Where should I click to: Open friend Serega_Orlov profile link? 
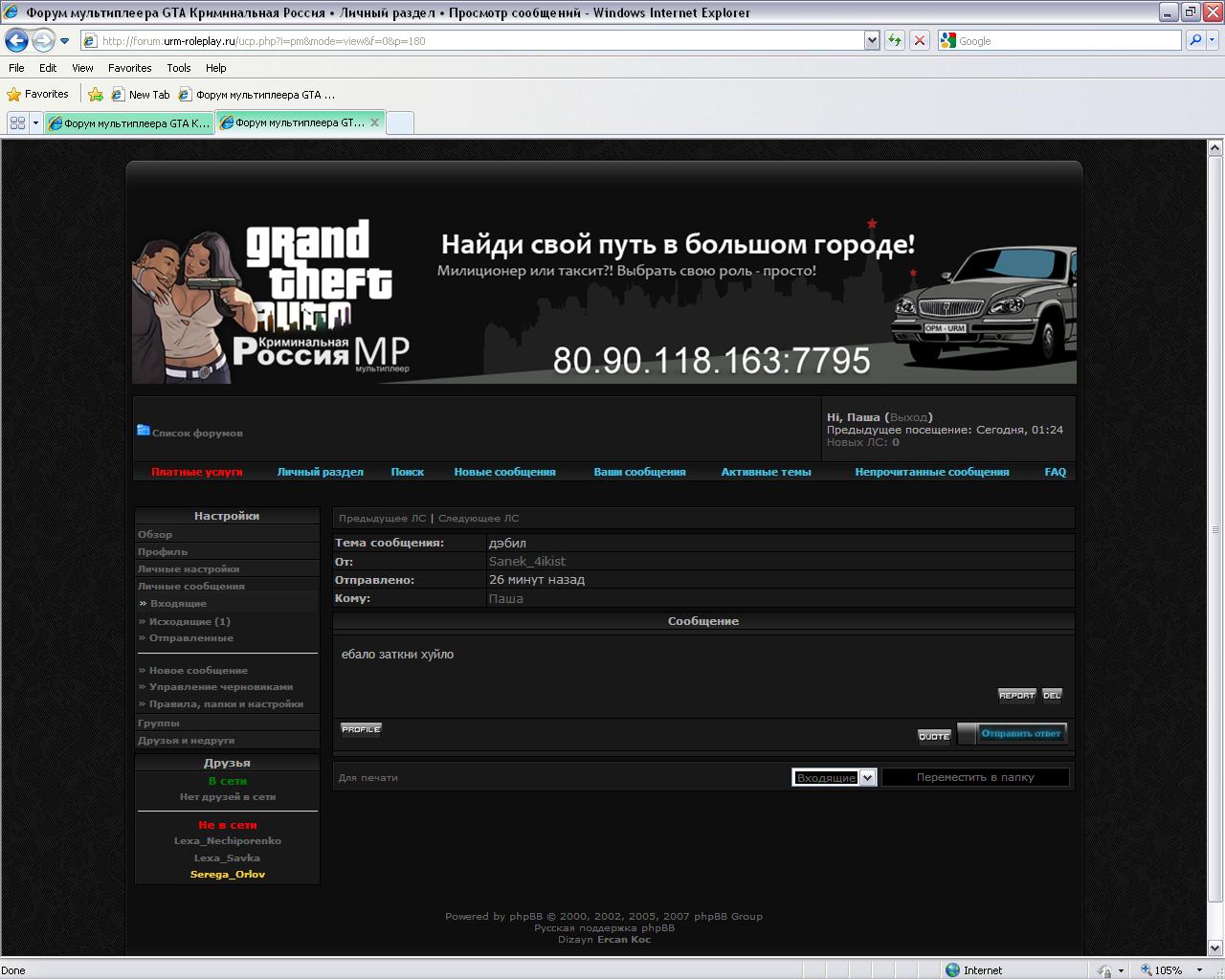228,875
